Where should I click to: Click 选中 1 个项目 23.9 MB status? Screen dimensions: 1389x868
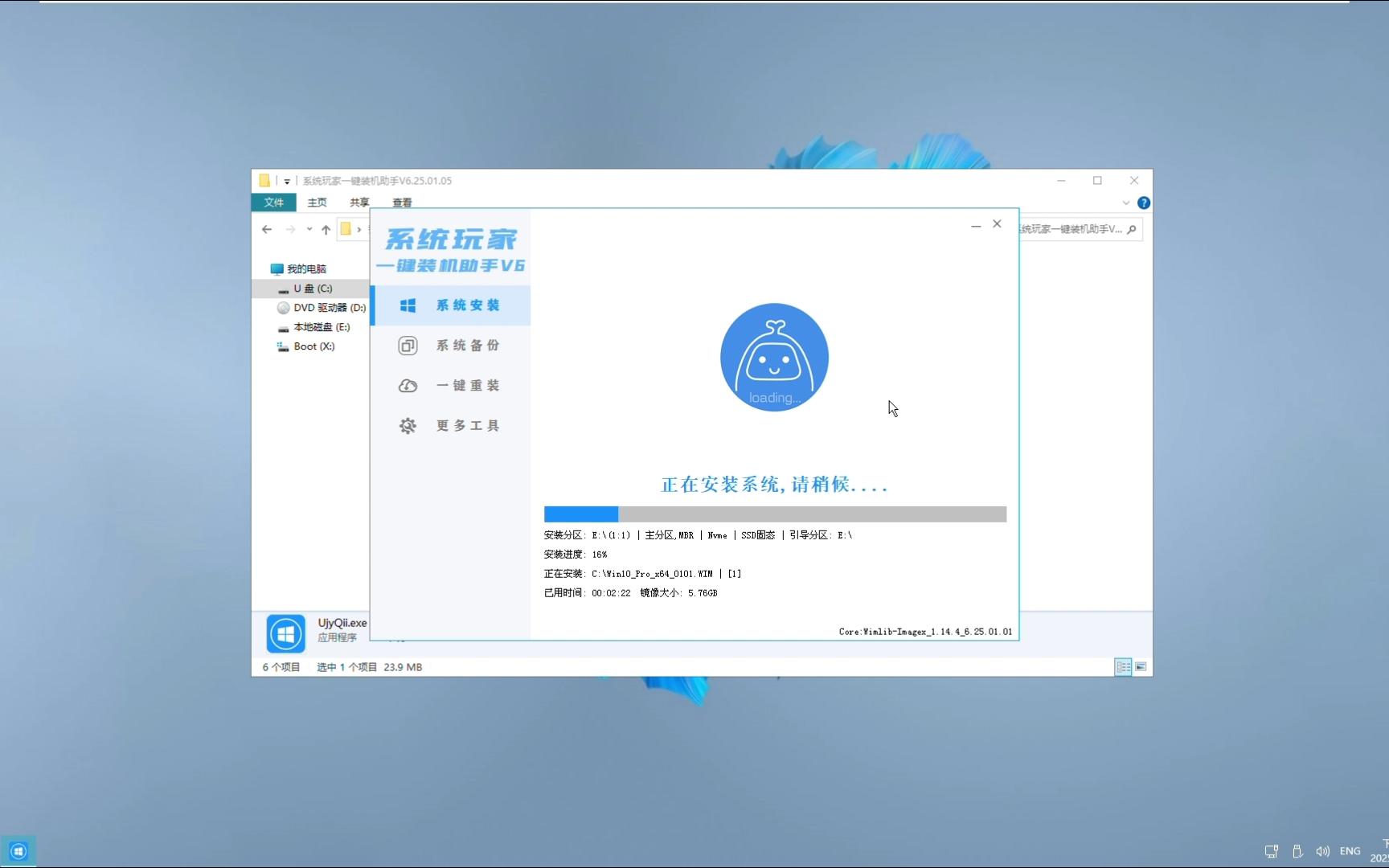click(x=369, y=667)
